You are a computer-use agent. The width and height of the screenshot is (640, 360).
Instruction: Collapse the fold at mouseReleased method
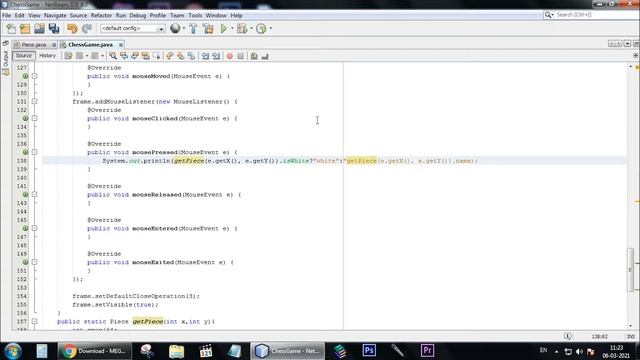(35, 195)
